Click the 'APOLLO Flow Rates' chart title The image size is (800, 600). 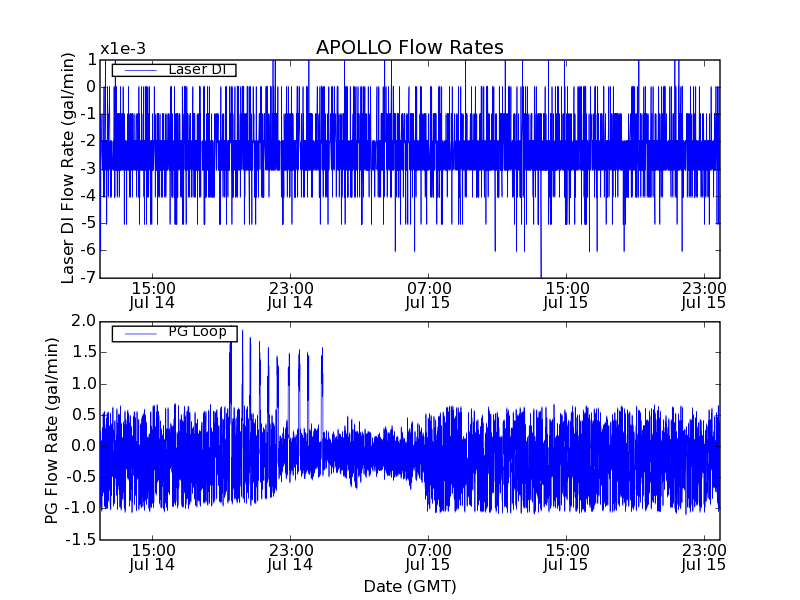coord(410,47)
